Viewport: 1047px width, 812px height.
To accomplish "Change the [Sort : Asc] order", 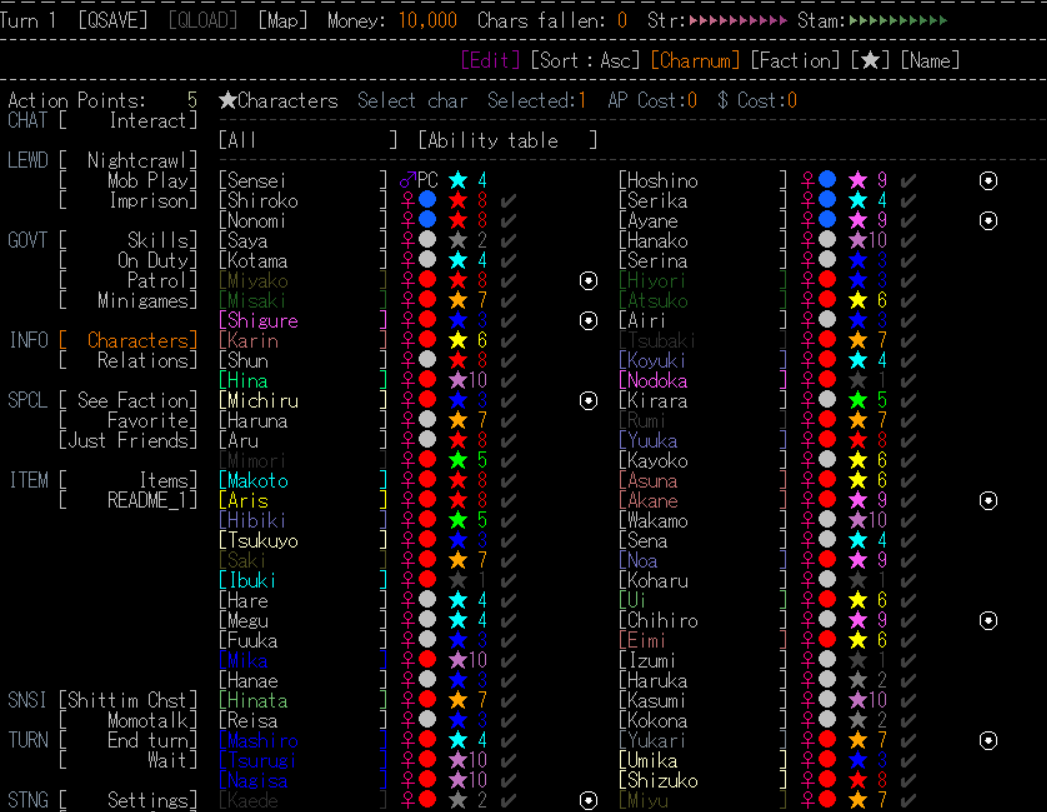I will pos(586,61).
